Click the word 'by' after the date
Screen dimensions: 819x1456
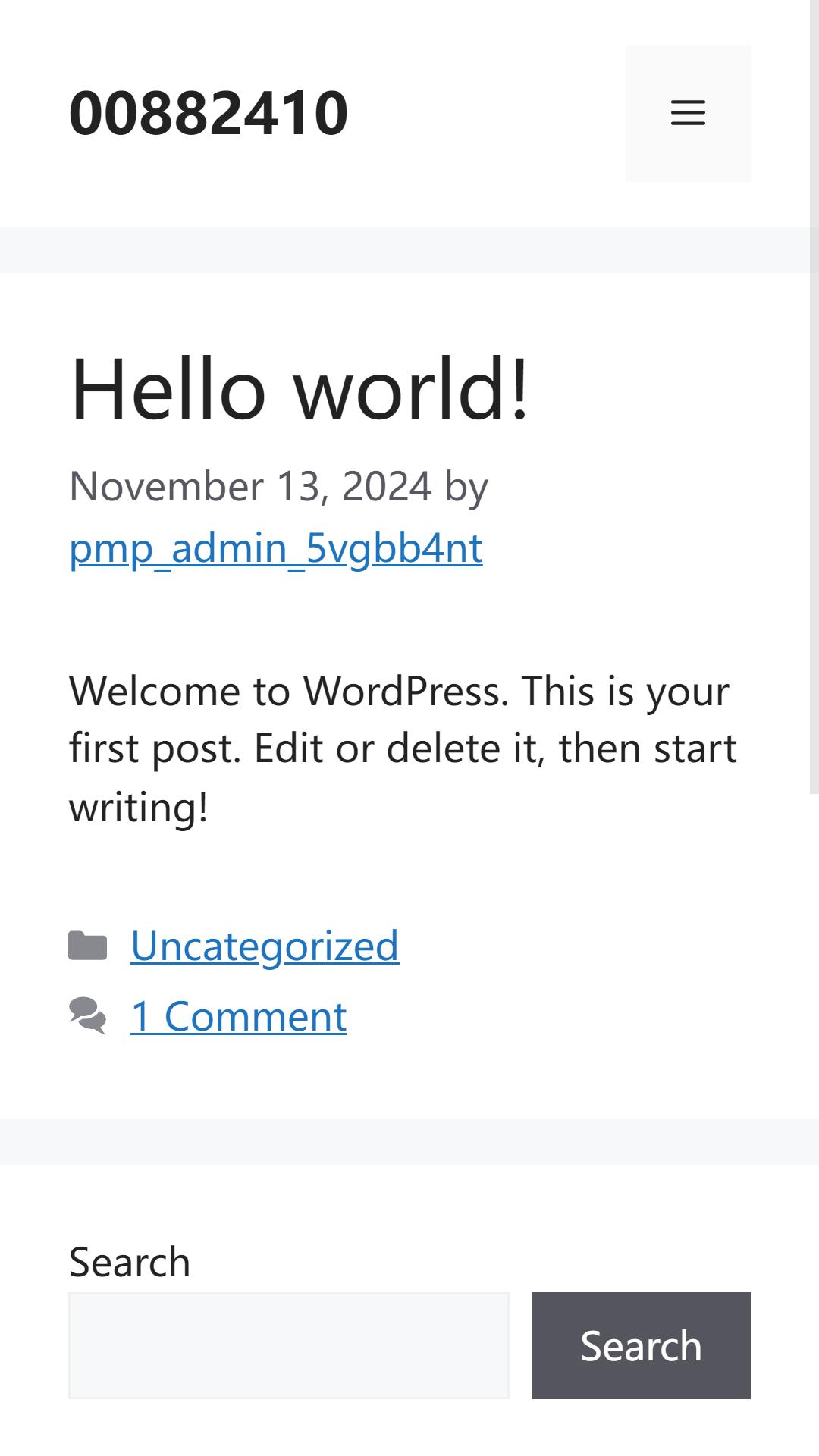[x=466, y=488]
